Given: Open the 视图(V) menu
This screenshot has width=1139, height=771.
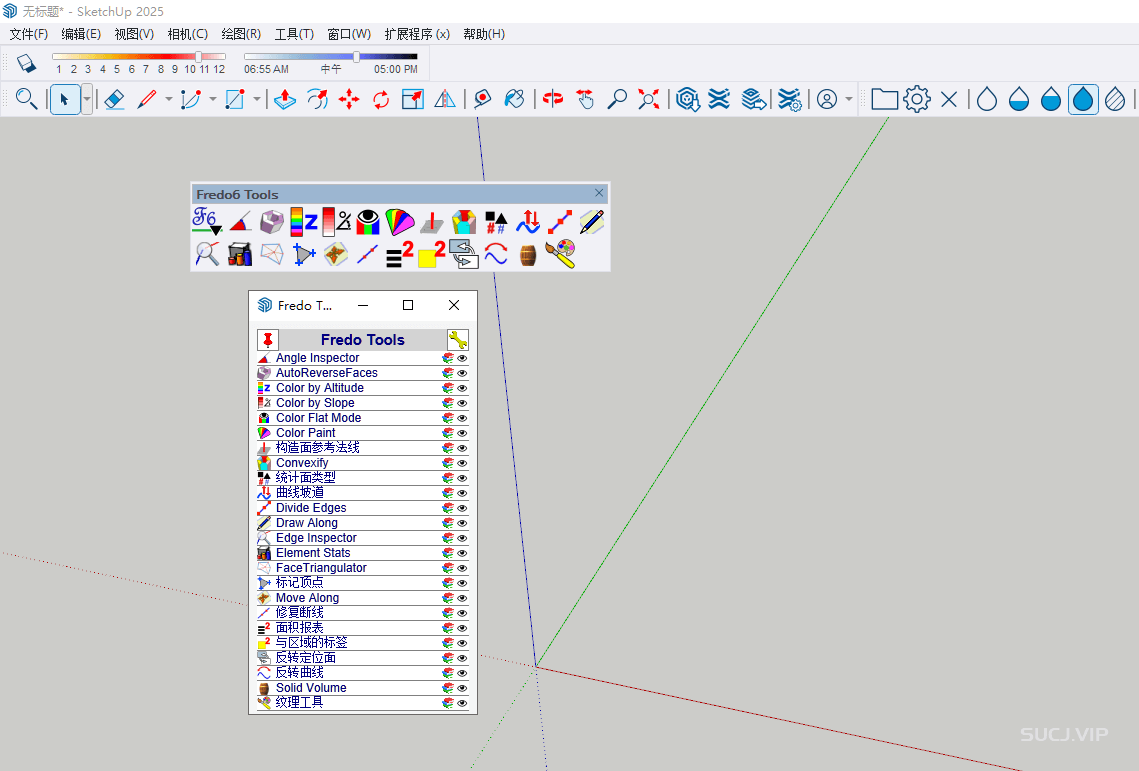Looking at the screenshot, I should pyautogui.click(x=134, y=34).
